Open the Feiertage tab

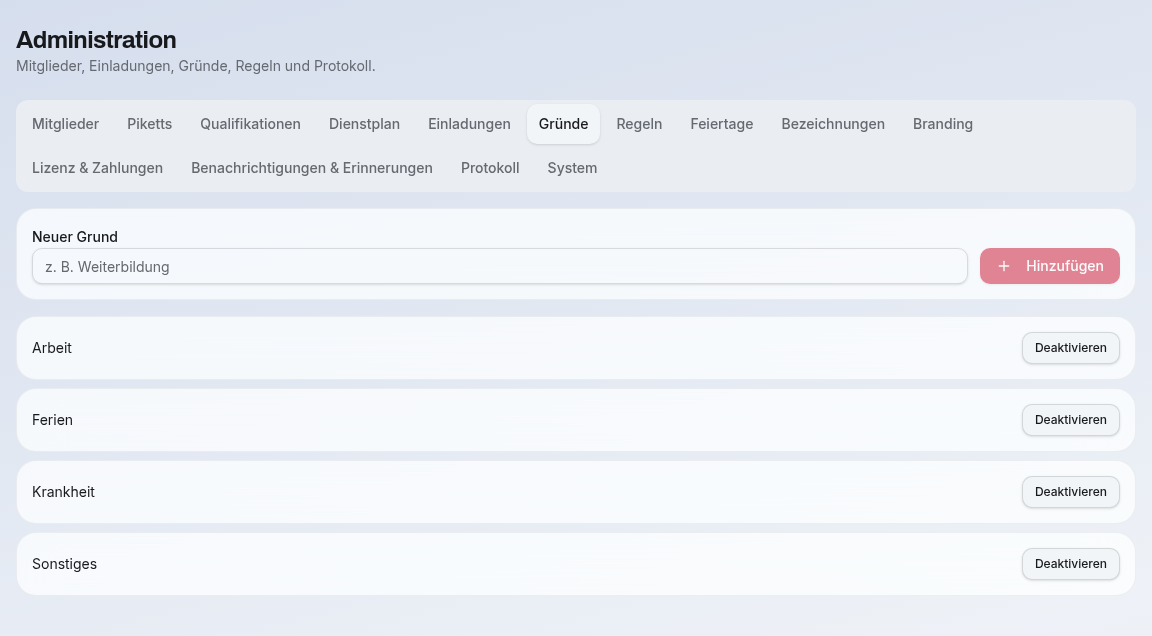point(721,124)
